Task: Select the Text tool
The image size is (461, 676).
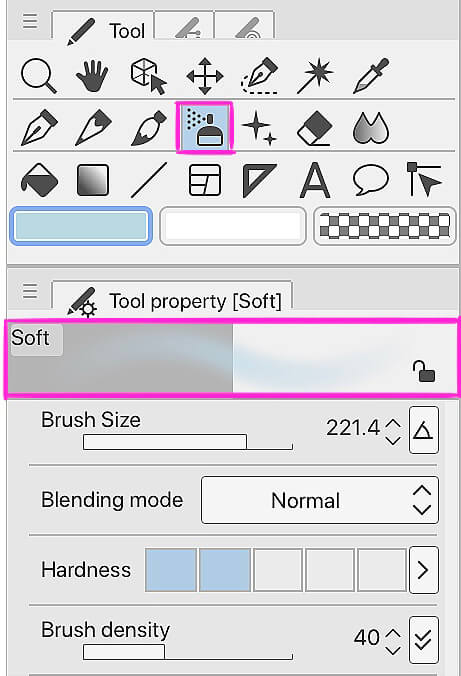Action: click(x=315, y=180)
